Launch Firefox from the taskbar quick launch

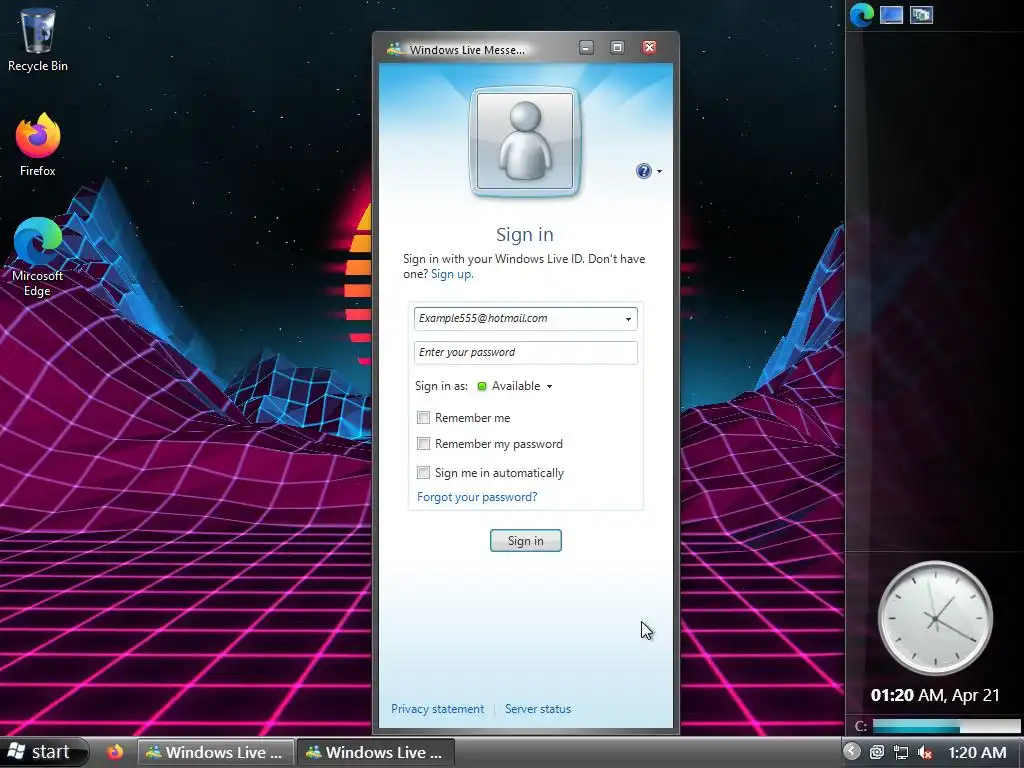click(x=115, y=752)
